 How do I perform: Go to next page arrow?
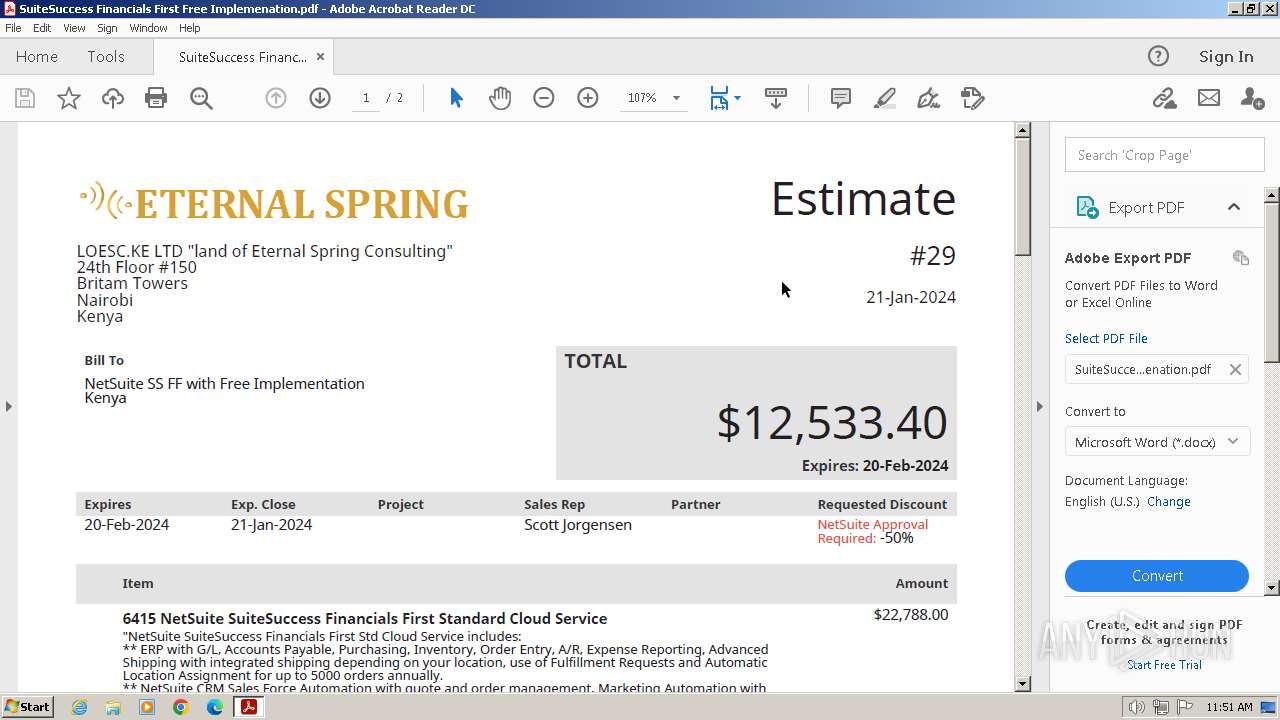point(320,98)
